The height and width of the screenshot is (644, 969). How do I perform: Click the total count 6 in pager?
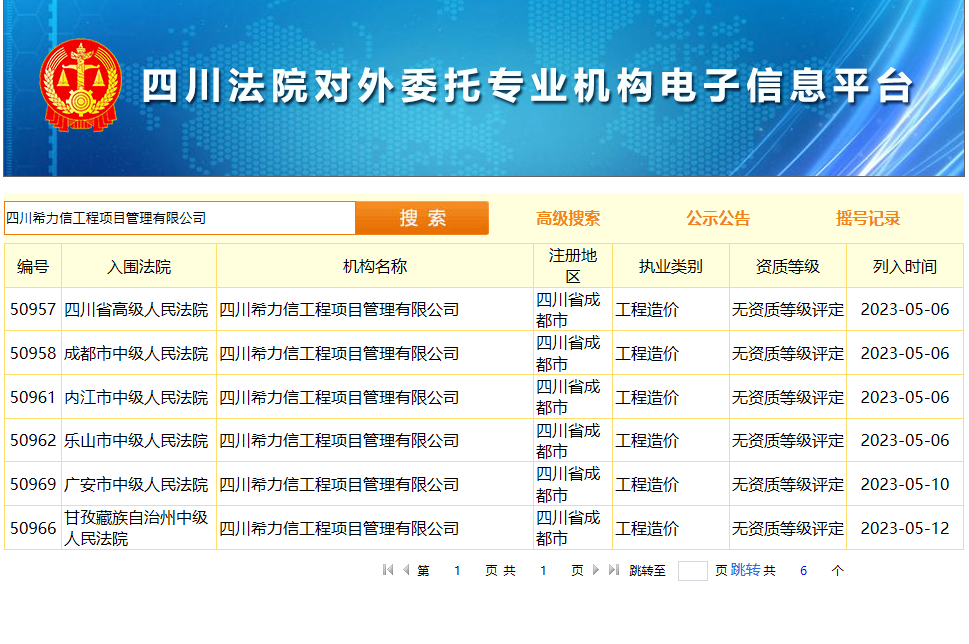[x=803, y=570]
